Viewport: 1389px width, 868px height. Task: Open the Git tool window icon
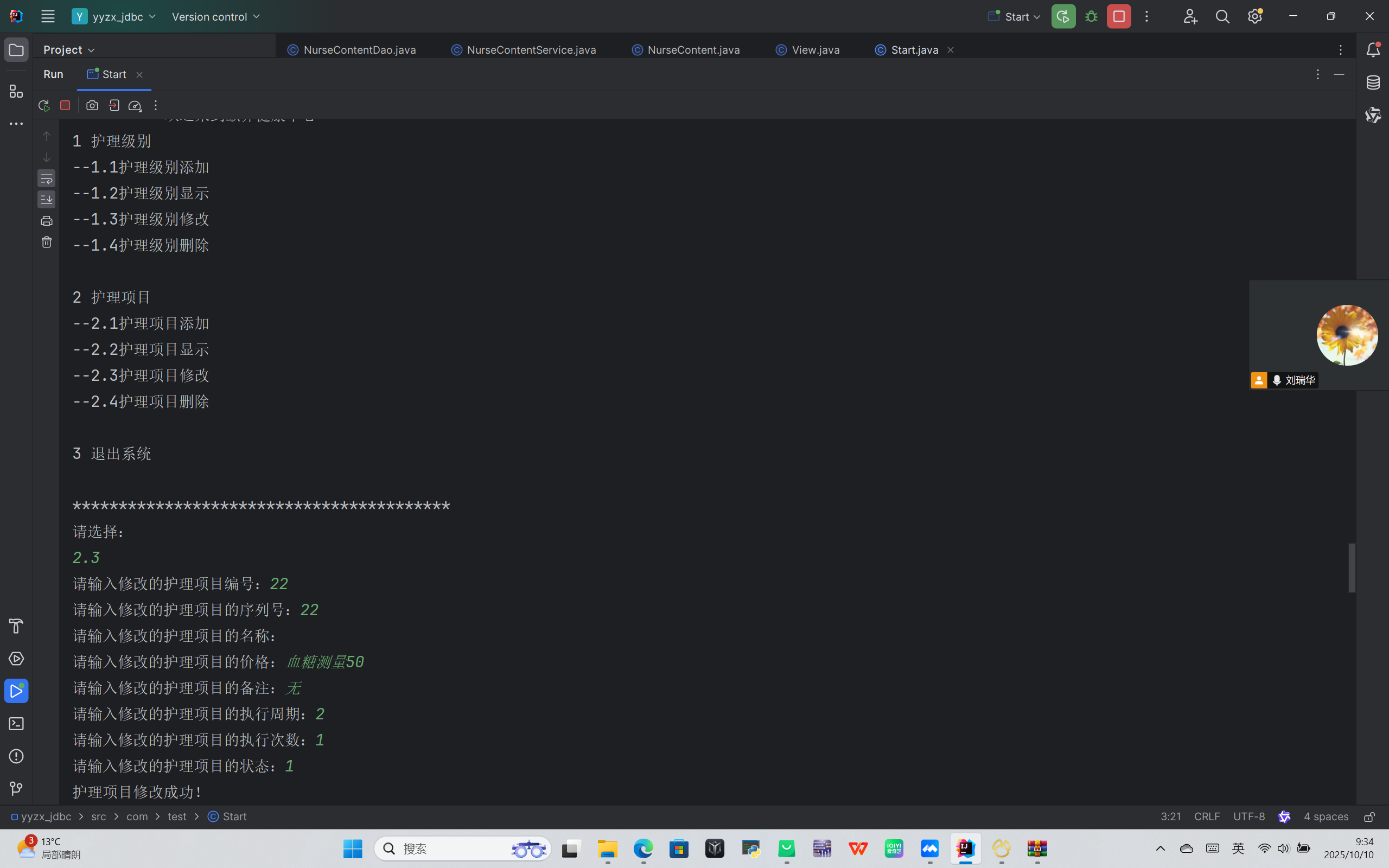(x=16, y=789)
